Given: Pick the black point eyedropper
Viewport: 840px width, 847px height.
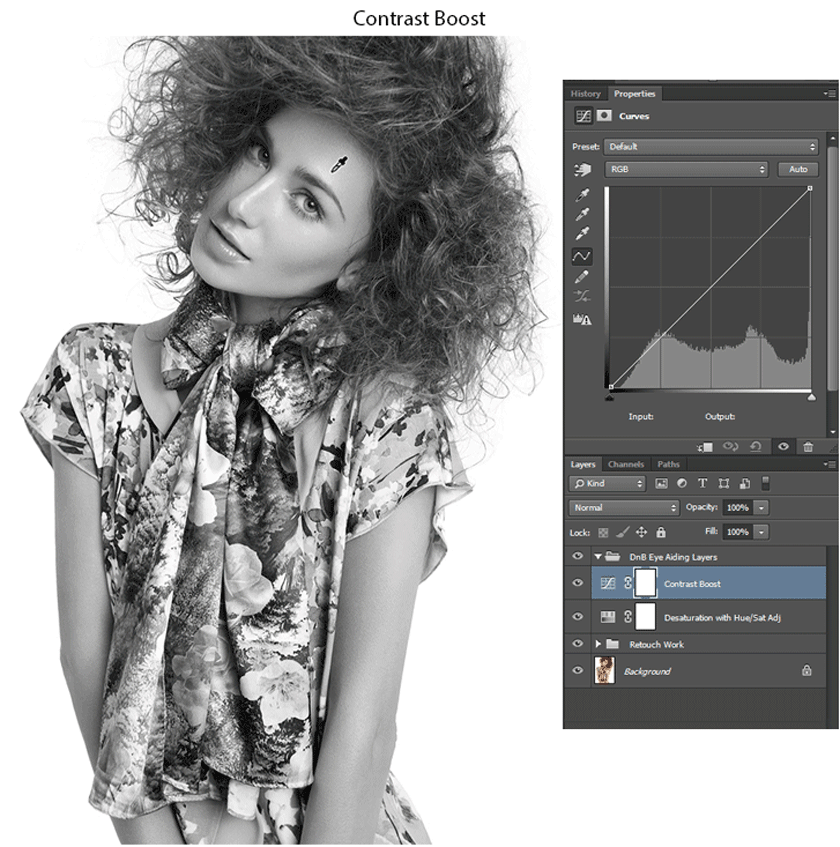Looking at the screenshot, I should pos(582,194).
